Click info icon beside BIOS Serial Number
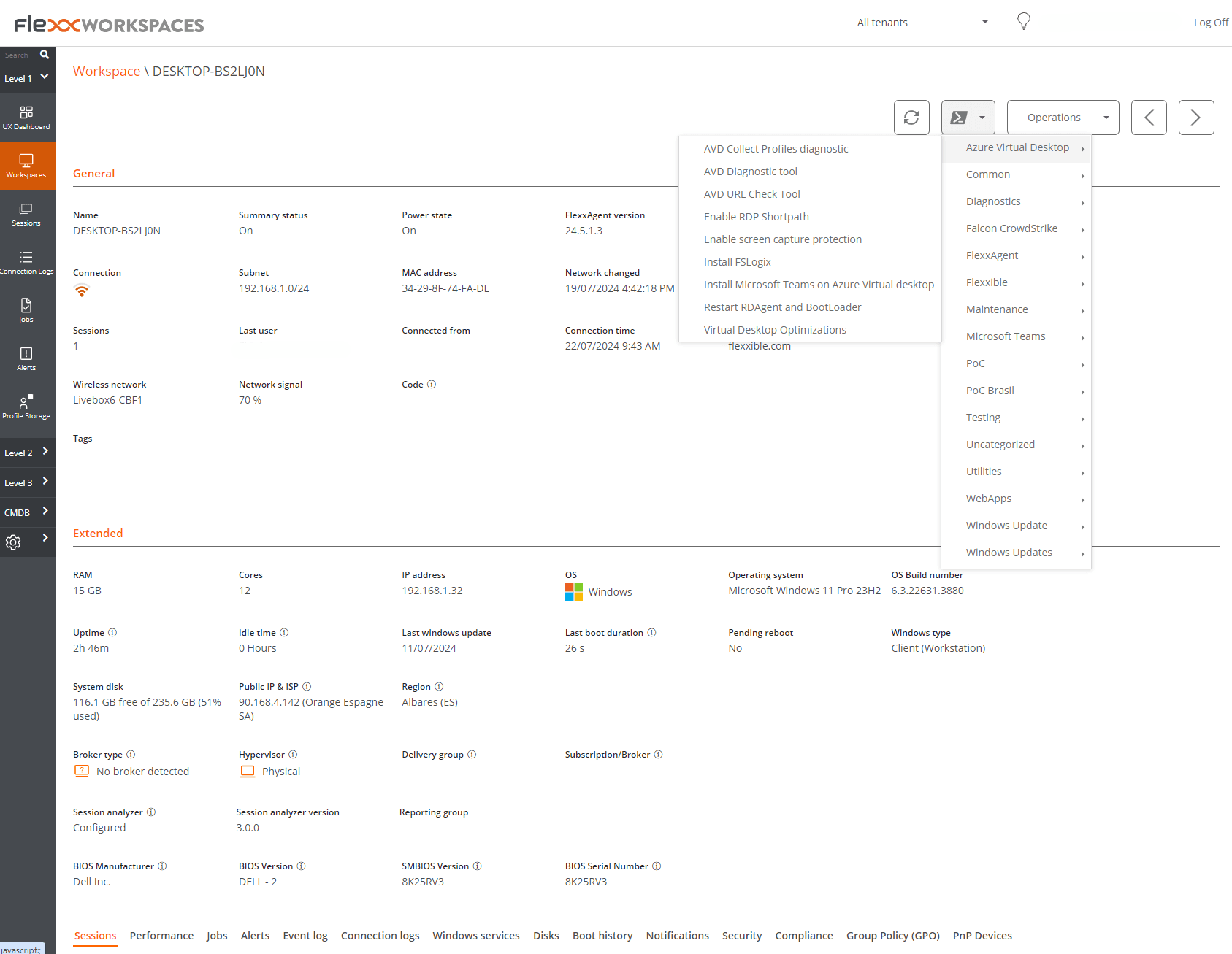Screen dimensions: 1232x954 [x=657, y=866]
